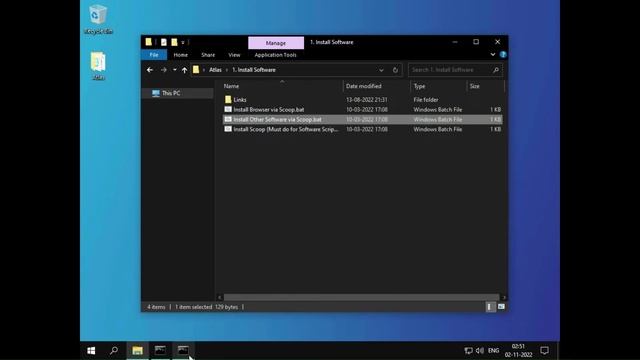This screenshot has width=640, height=360.
Task: Click the date 13-08-2022 21:31 cell
Action: pos(367,100)
